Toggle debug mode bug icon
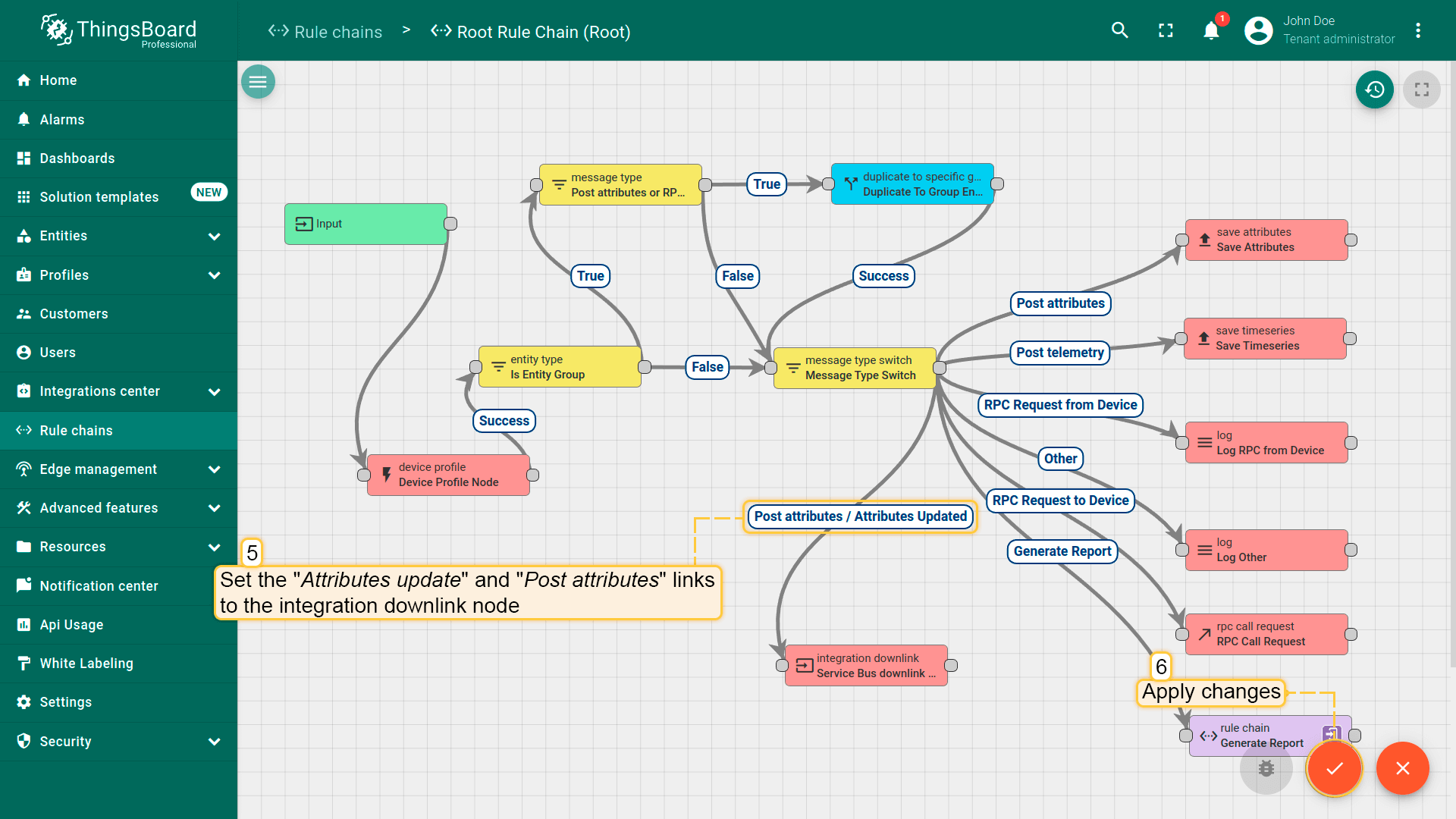1456x819 pixels. (x=1266, y=768)
